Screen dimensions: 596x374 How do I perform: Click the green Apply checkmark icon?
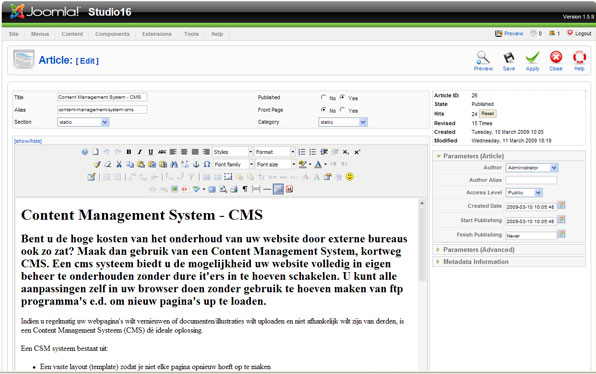click(x=532, y=58)
